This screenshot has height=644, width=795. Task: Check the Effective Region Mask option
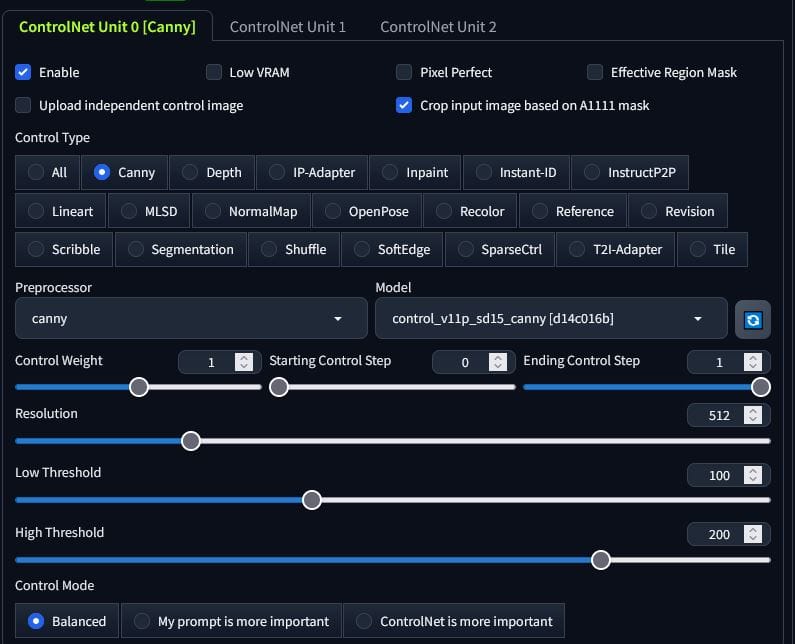pos(595,72)
